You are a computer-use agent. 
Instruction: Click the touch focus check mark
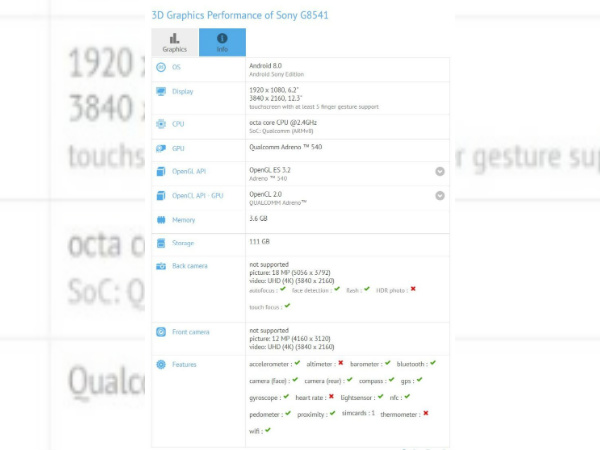coord(287,306)
